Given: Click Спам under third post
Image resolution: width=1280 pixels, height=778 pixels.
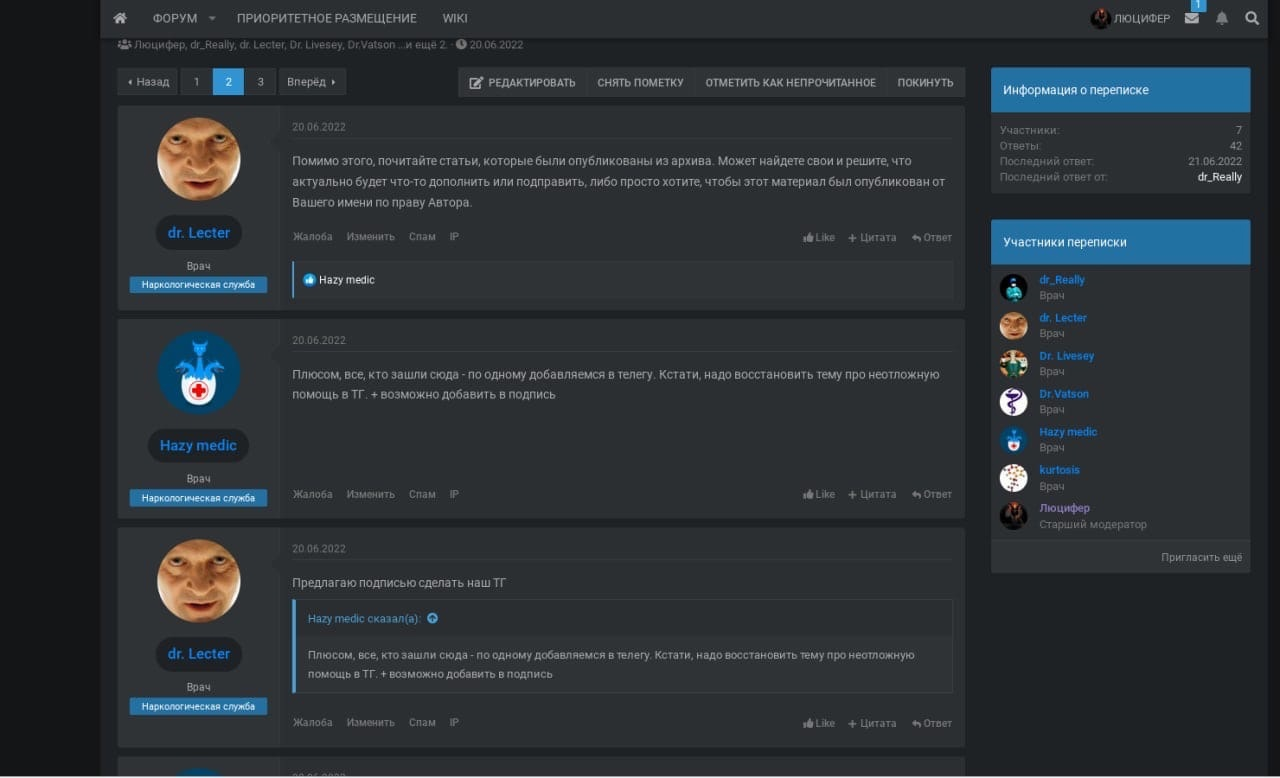Looking at the screenshot, I should click(x=422, y=722).
